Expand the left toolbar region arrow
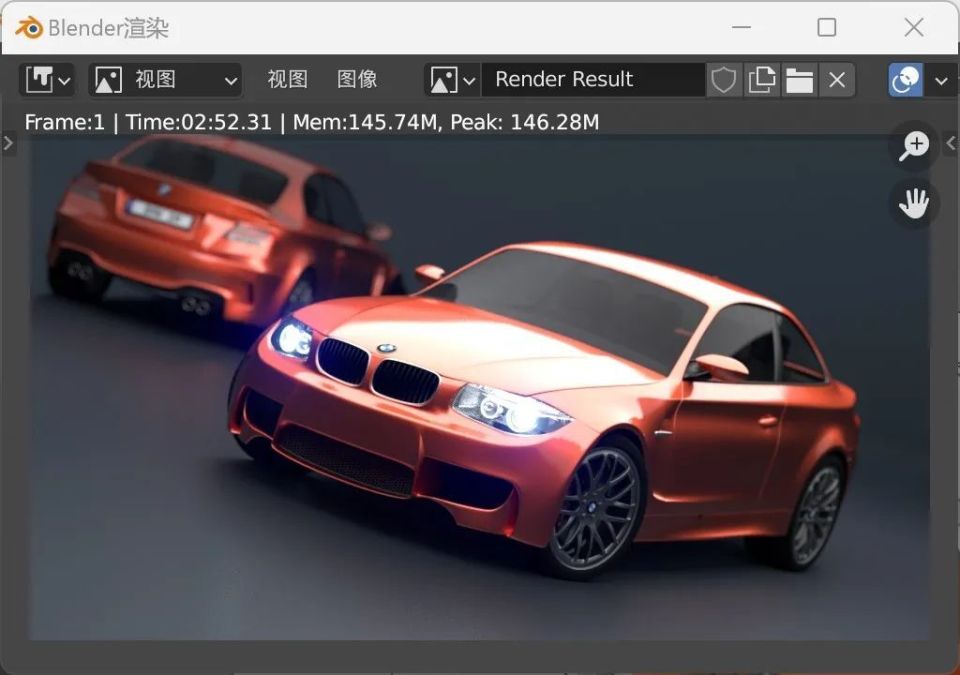This screenshot has width=960, height=675. 8,143
